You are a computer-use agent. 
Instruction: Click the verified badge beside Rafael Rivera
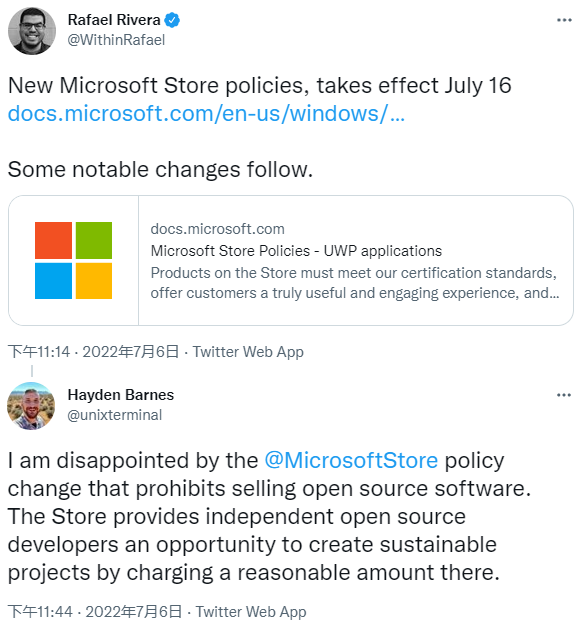(x=172, y=20)
